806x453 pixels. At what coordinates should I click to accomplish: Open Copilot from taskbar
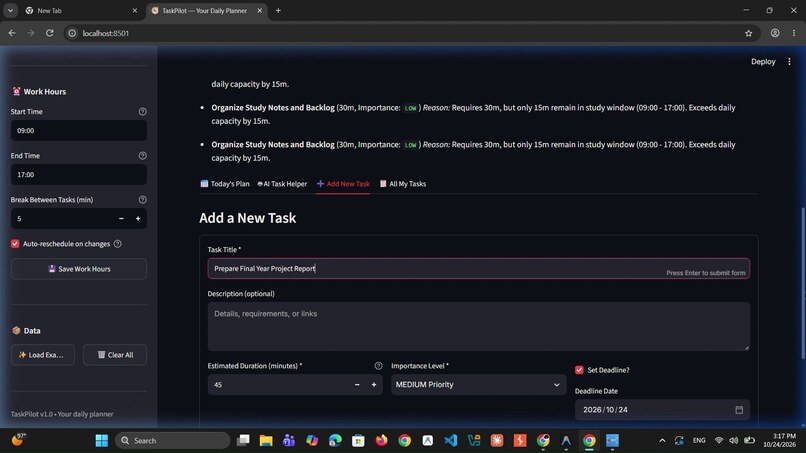[312, 441]
